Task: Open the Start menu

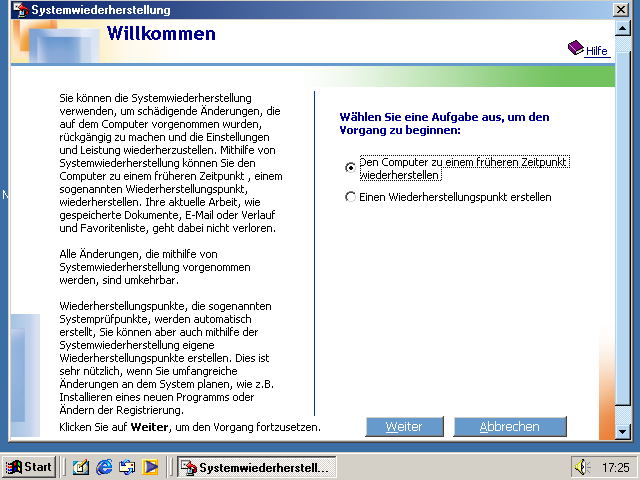Action: [29, 467]
